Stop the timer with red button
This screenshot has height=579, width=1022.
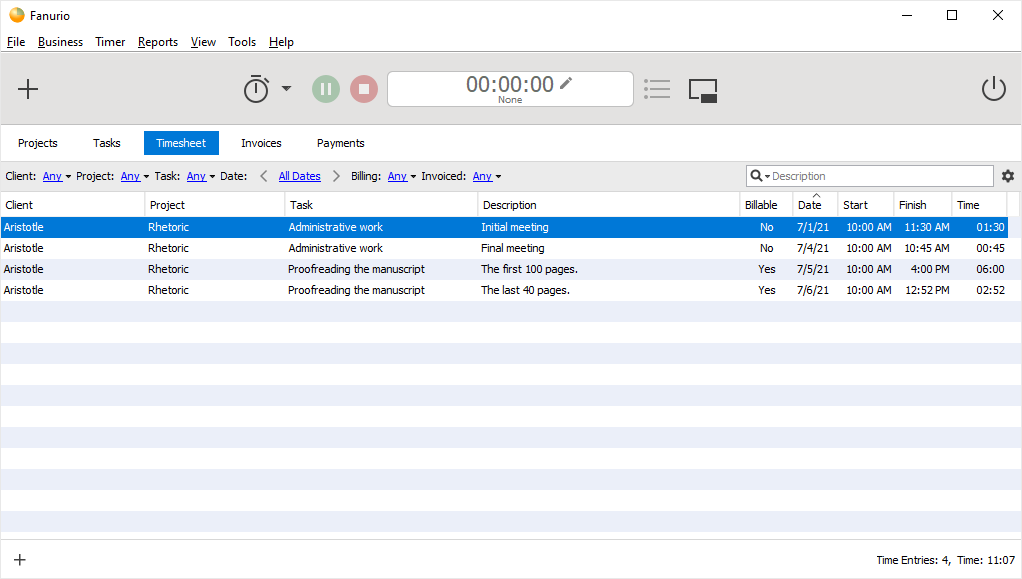(x=364, y=89)
